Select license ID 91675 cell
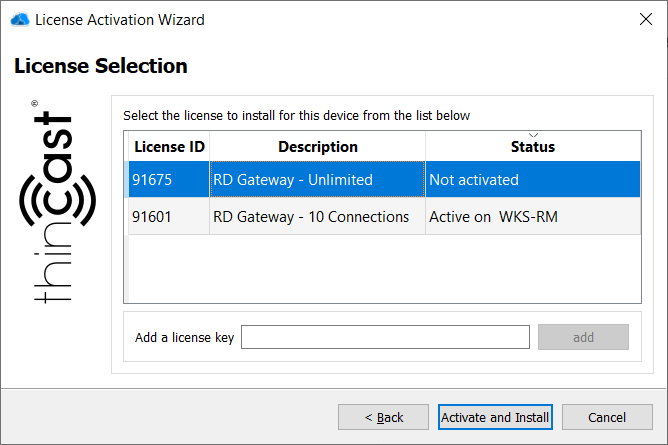Screen dimensions: 668x445 click(x=169, y=179)
